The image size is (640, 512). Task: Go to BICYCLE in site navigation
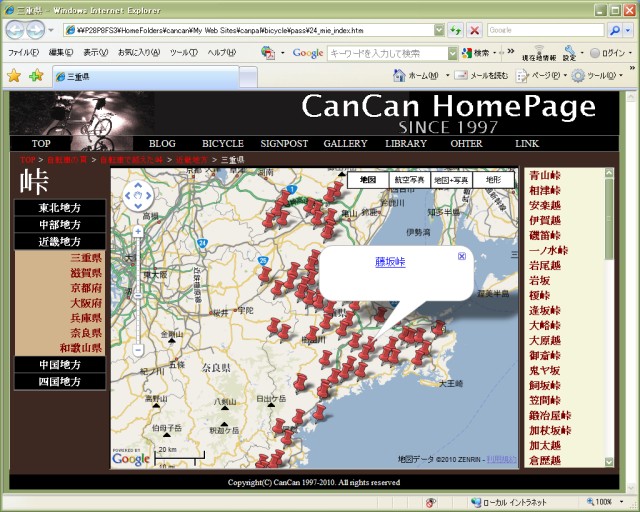pos(223,143)
